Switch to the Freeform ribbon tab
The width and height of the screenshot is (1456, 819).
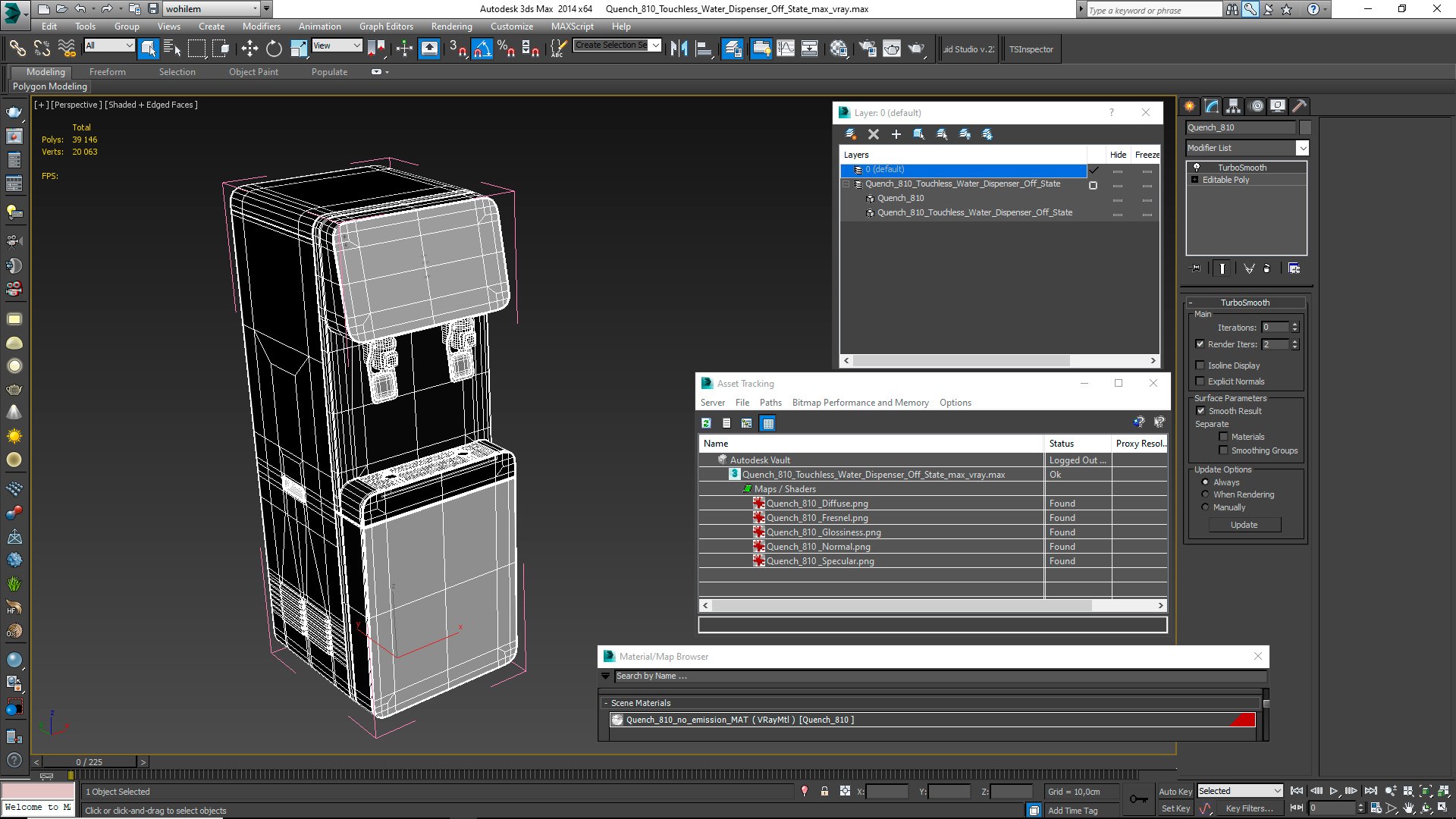click(107, 72)
